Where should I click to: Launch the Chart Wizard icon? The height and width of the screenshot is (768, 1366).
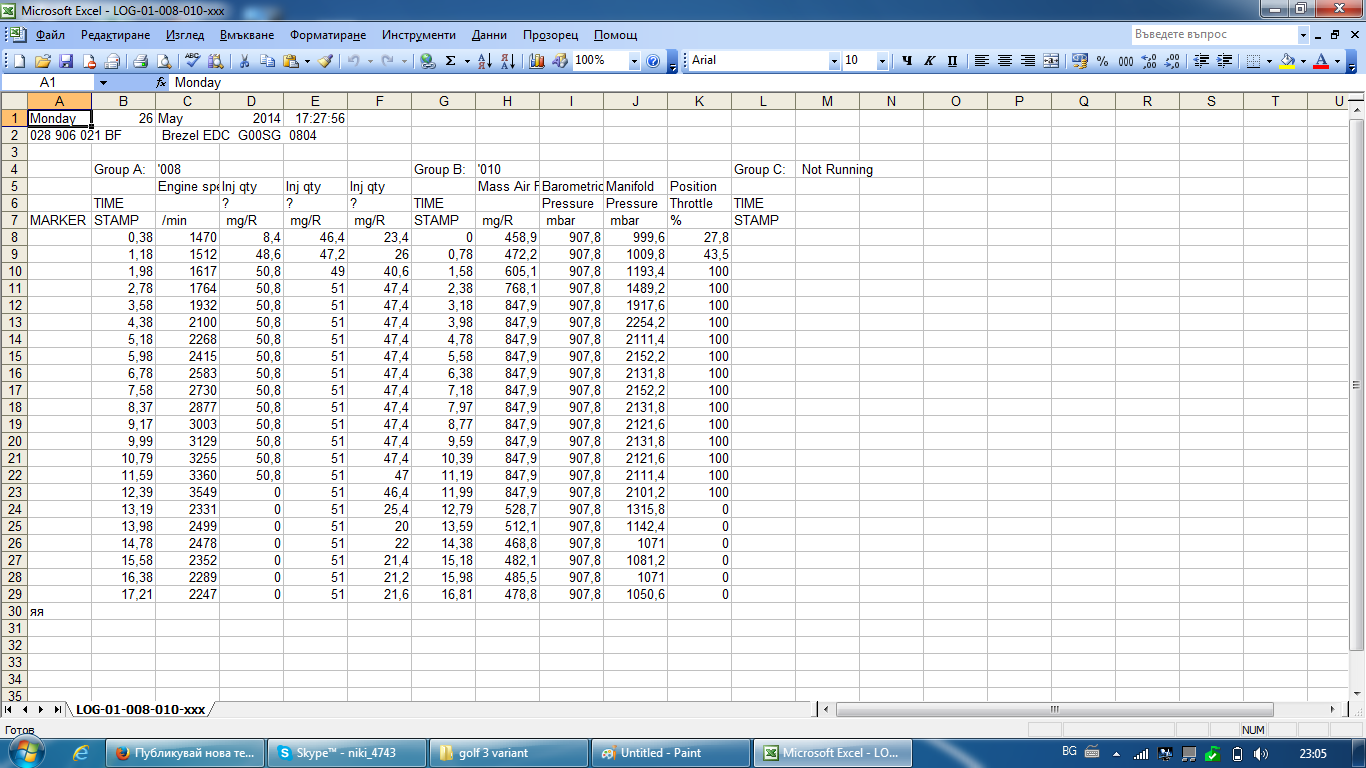coord(537,61)
